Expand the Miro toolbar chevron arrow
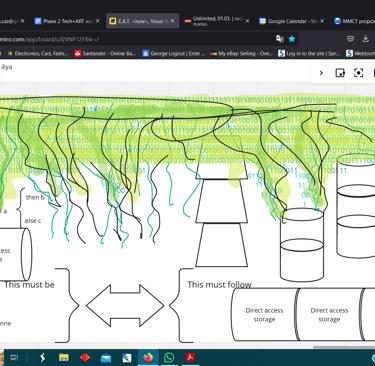Image resolution: width=375 pixels, height=366 pixels. [x=321, y=73]
